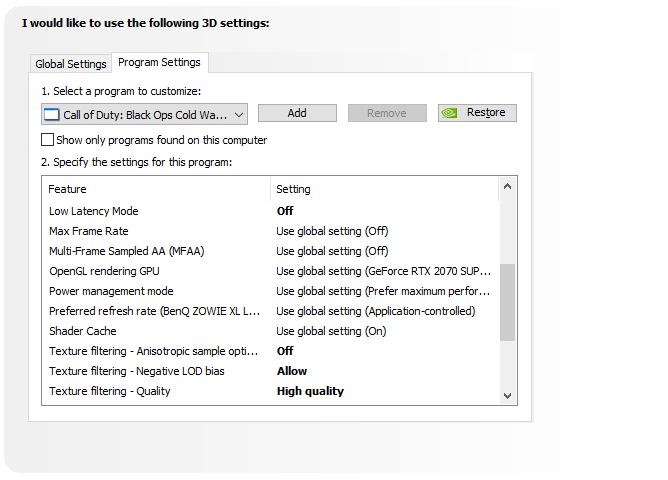Select the Shader Cache feature row

pyautogui.click(x=270, y=331)
